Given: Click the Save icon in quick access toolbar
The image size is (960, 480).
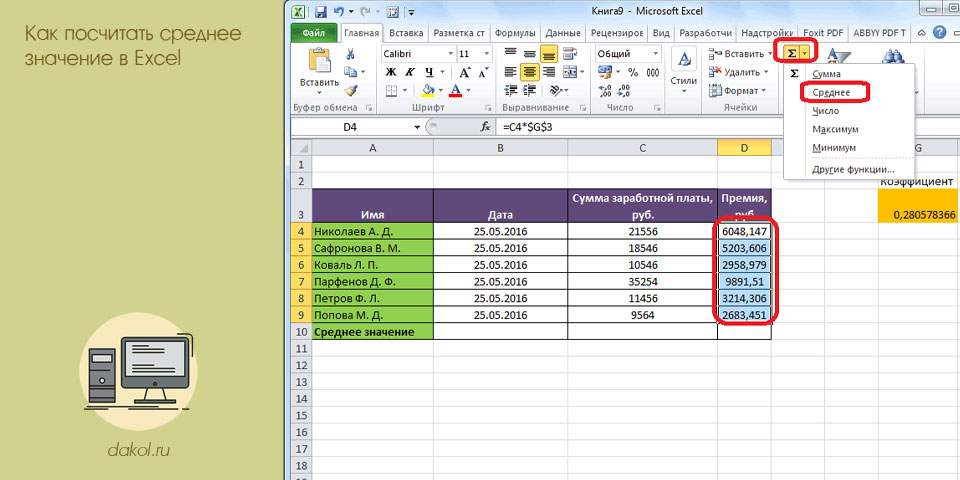Looking at the screenshot, I should (320, 11).
